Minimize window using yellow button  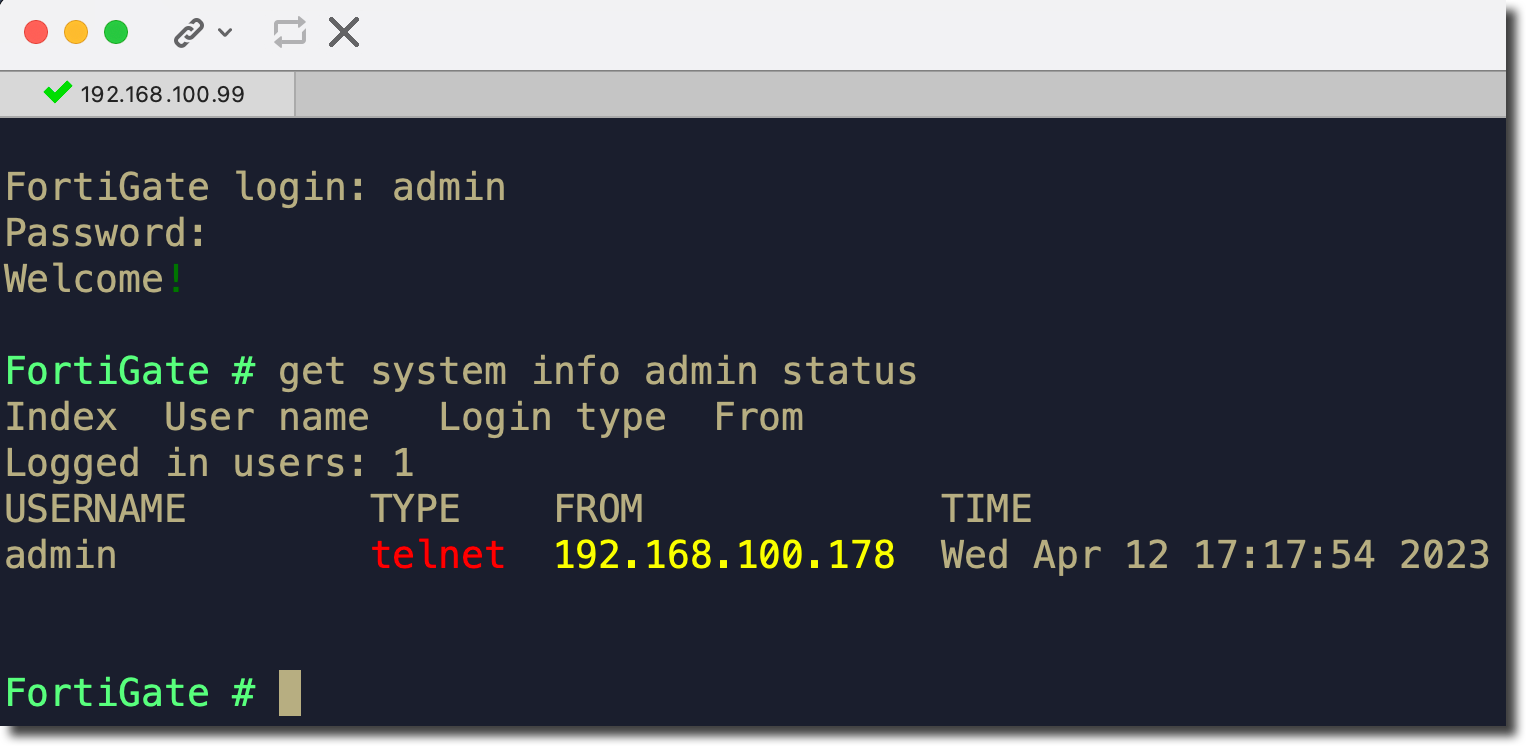(76, 32)
